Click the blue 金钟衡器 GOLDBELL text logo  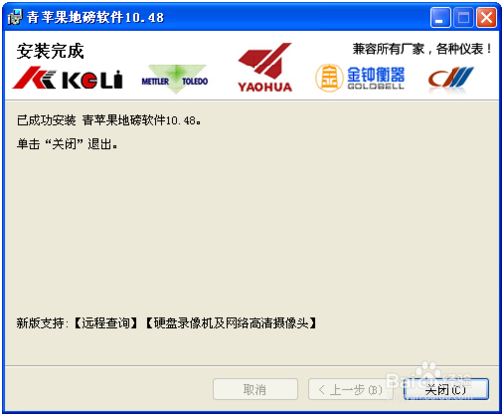click(376, 78)
